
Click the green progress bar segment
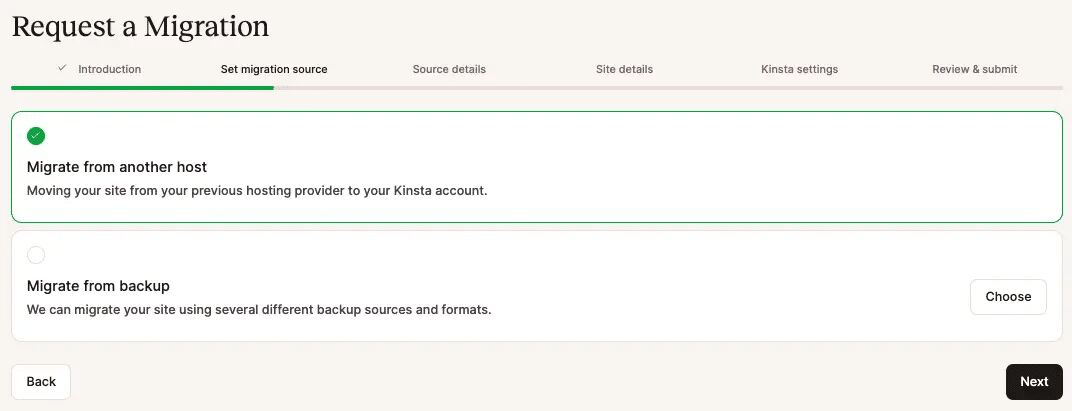[142, 88]
